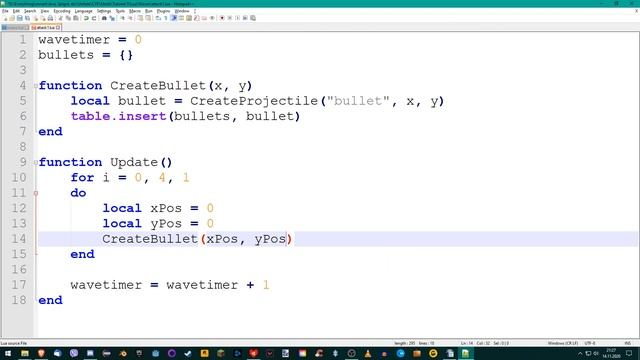
Task: Click the Cut toolbar icon
Action: point(60,18)
